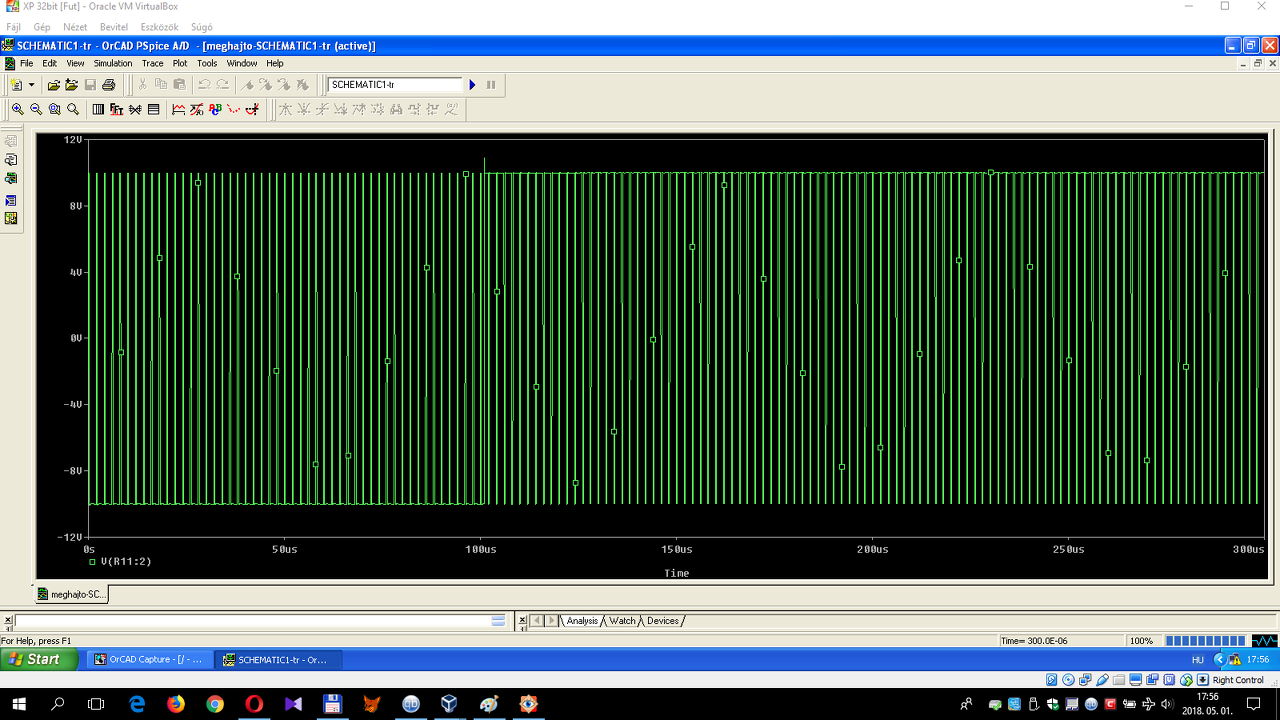Run the simulation with blue play button

pos(473,85)
